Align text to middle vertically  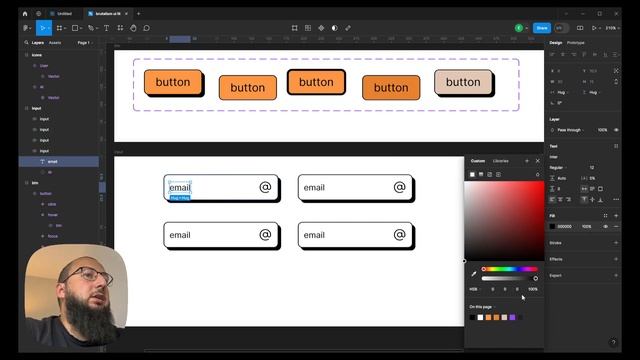[x=592, y=200]
